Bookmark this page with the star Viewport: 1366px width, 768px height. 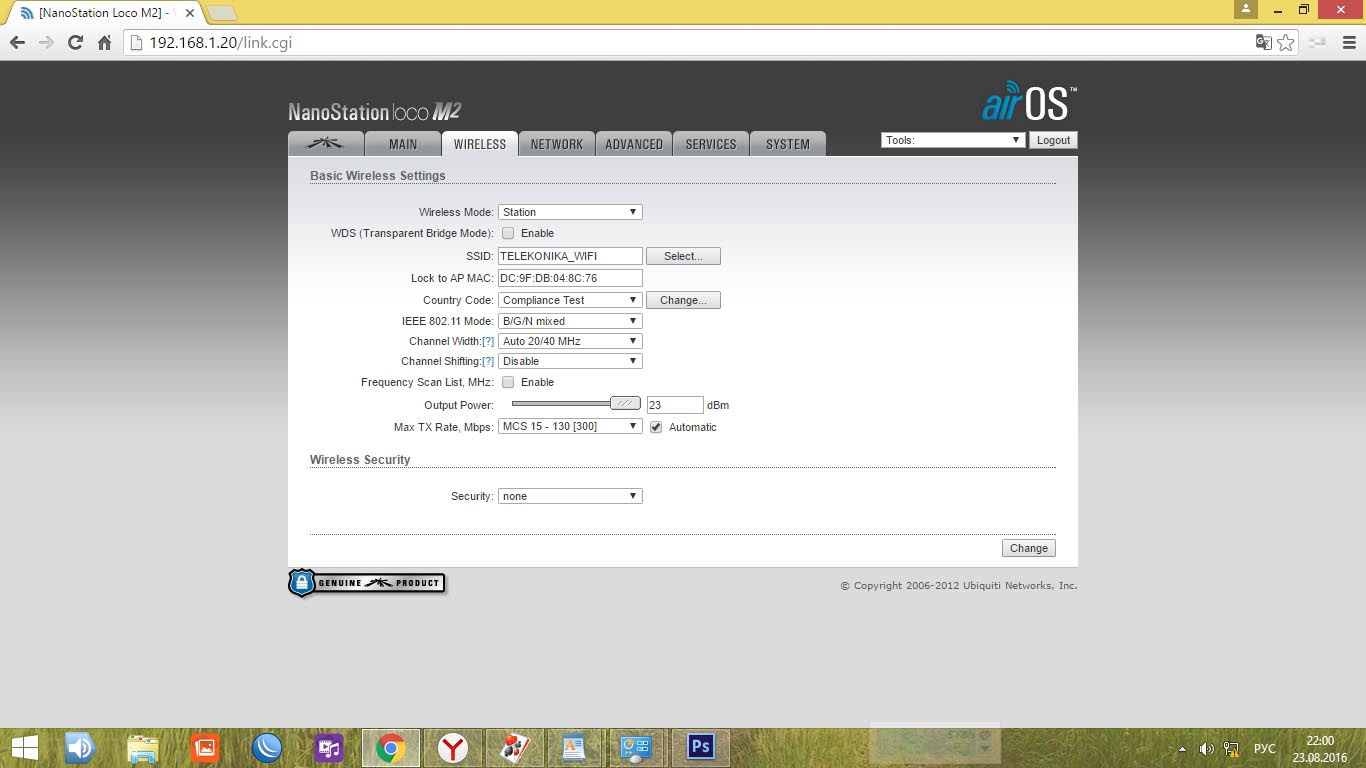tap(1286, 42)
